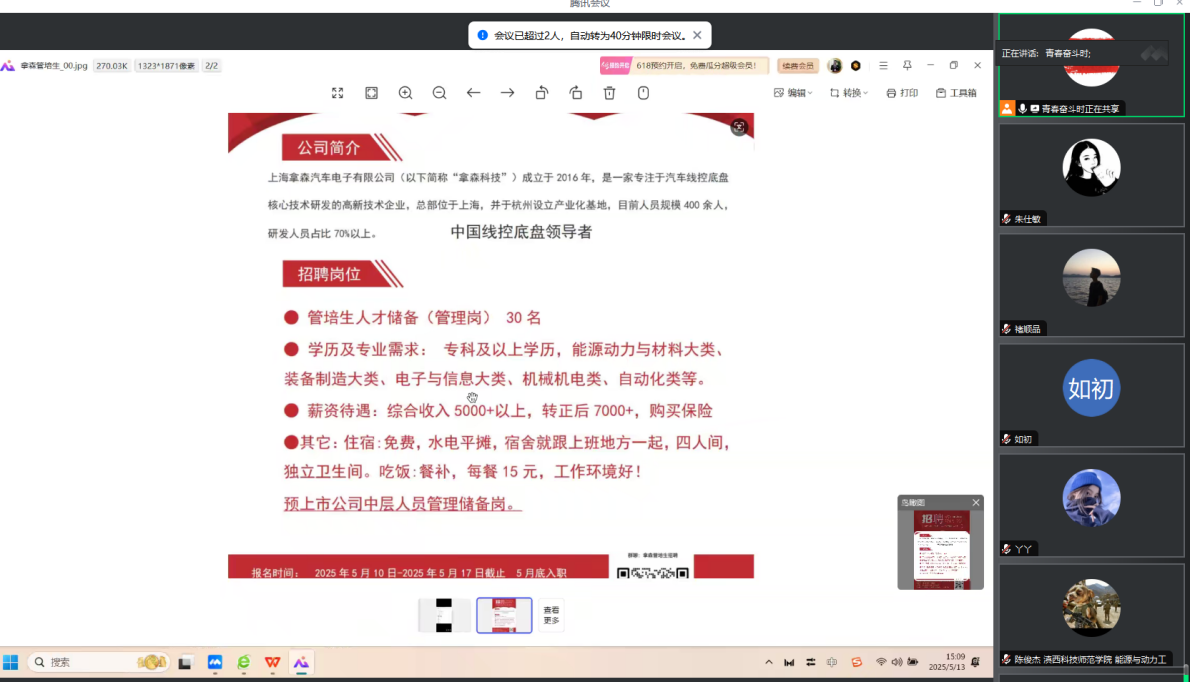Go to the next image with right arrow

point(507,93)
